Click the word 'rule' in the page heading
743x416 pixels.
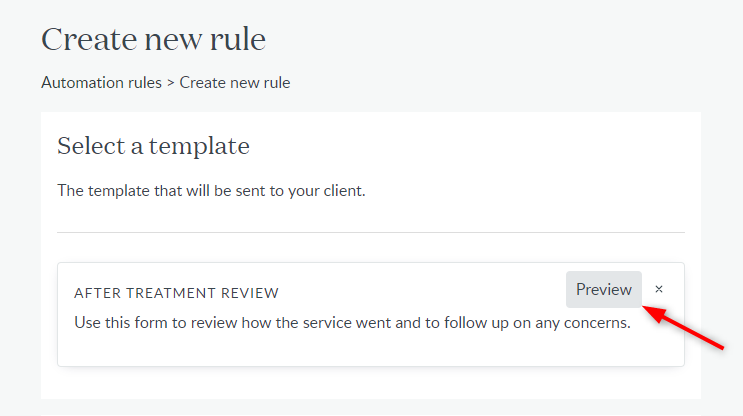tap(238, 39)
